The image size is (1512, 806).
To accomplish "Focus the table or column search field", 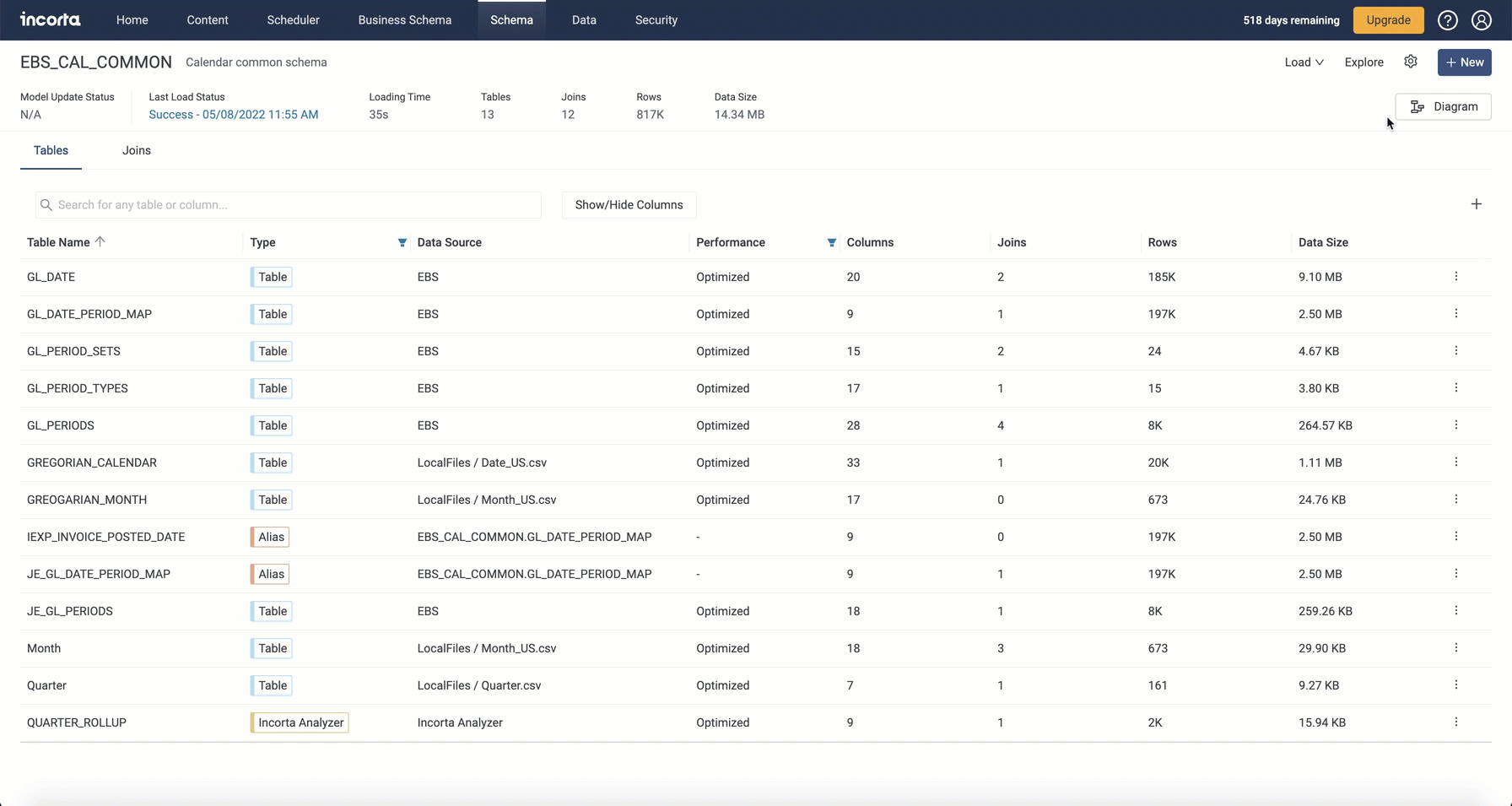I will click(289, 205).
